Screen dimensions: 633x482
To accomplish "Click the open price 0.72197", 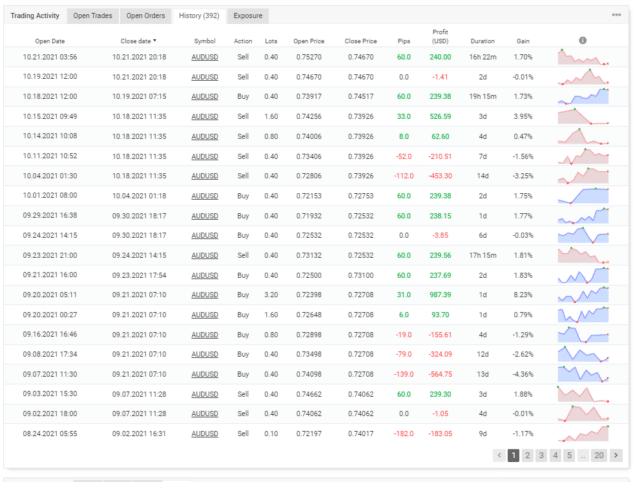I will (x=309, y=434).
